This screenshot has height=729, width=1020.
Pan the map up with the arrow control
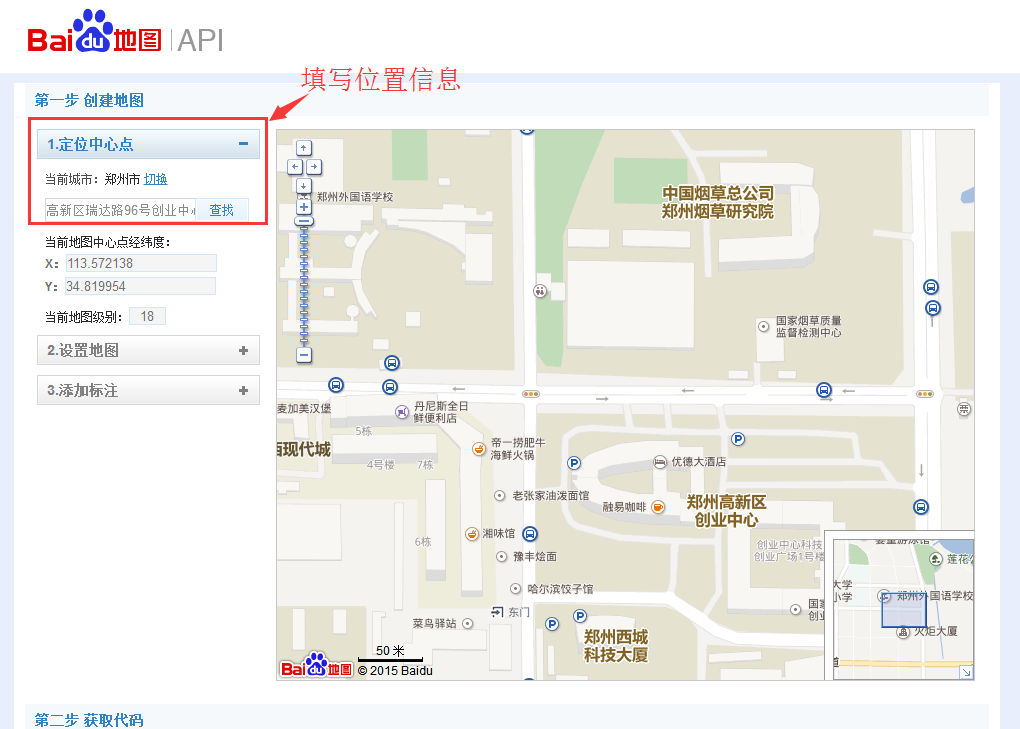click(304, 148)
